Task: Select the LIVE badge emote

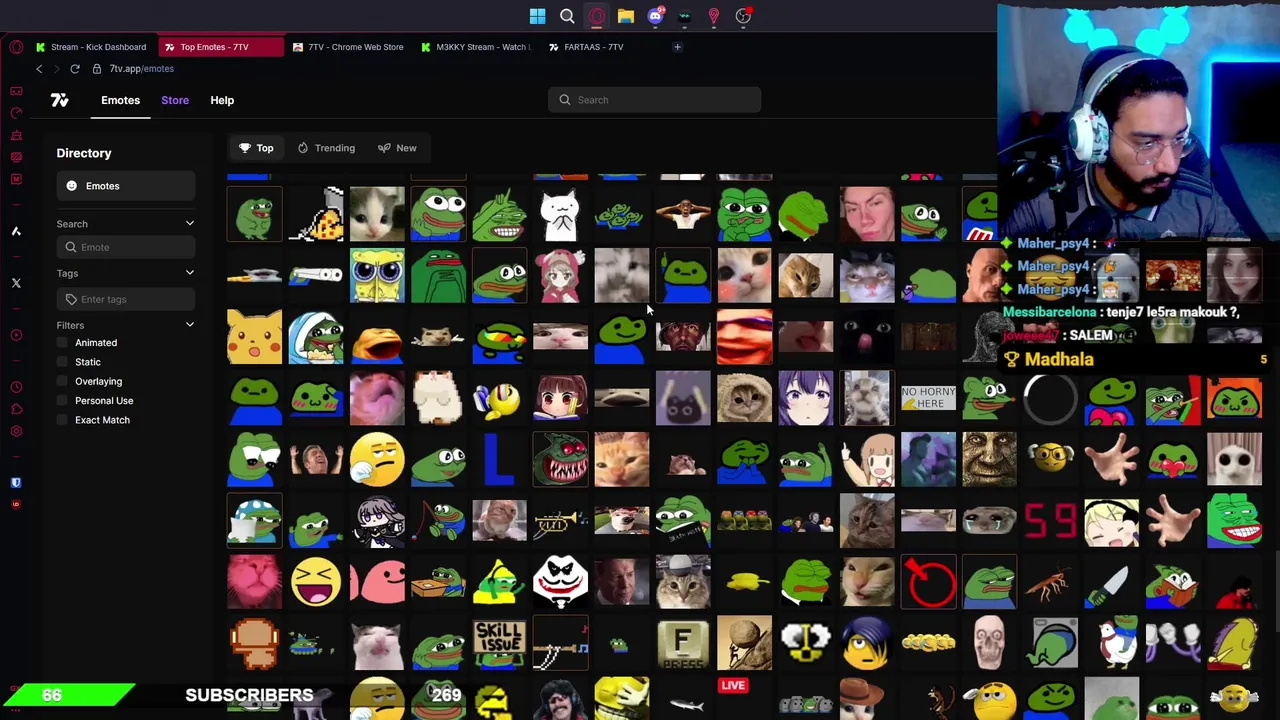Action: tap(733, 686)
